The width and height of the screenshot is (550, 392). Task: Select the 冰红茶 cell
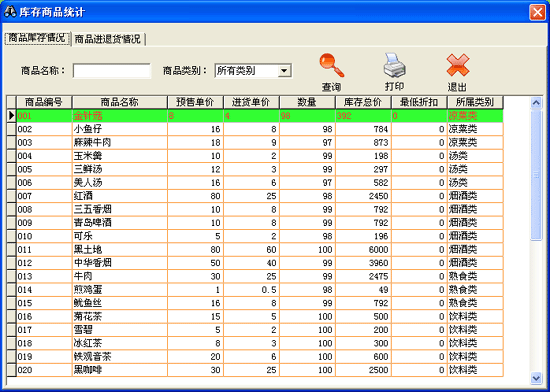point(120,343)
